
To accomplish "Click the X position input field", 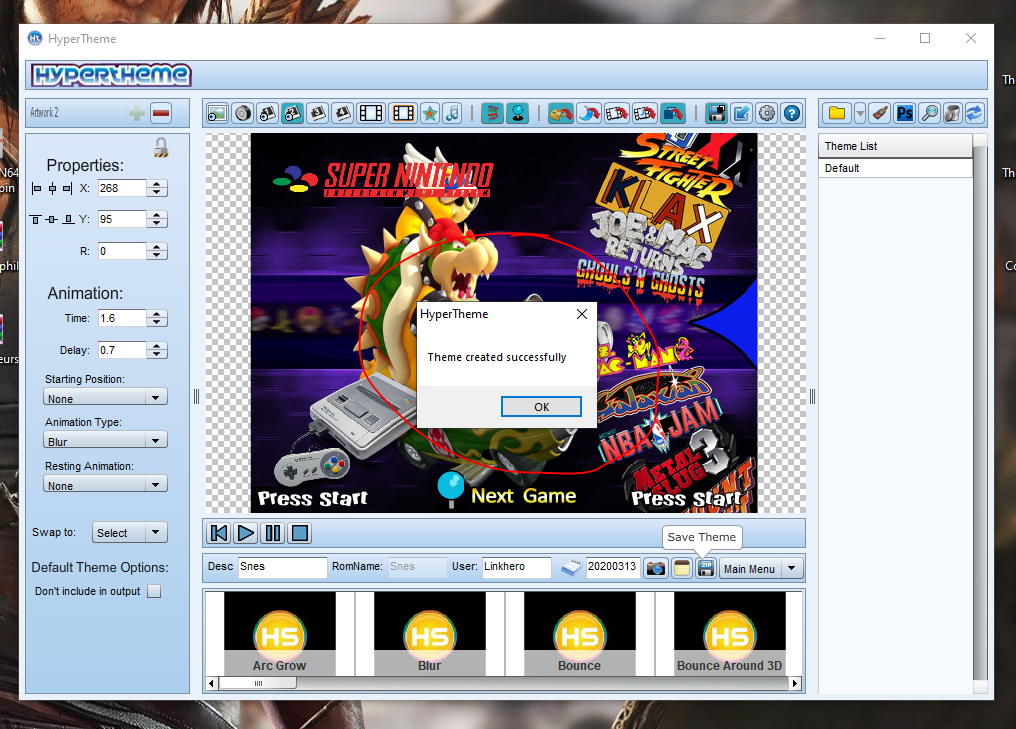I will tap(122, 189).
